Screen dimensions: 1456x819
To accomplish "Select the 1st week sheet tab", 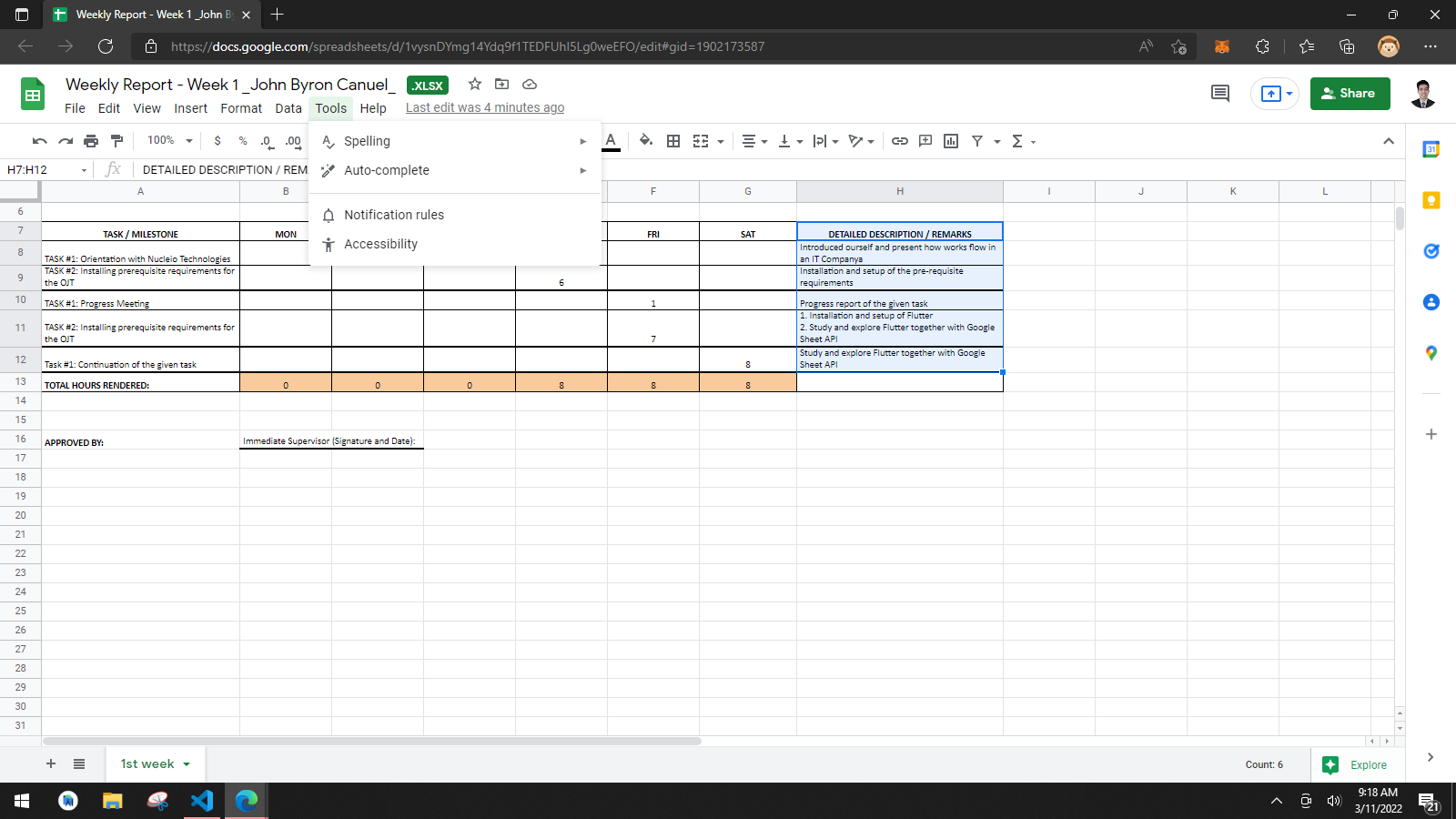I will [155, 763].
